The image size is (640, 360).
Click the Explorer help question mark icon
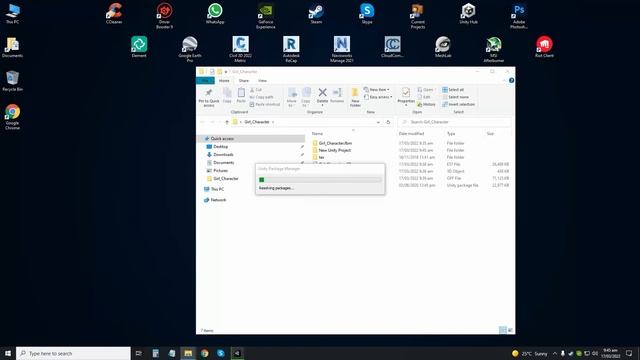[x=511, y=80]
